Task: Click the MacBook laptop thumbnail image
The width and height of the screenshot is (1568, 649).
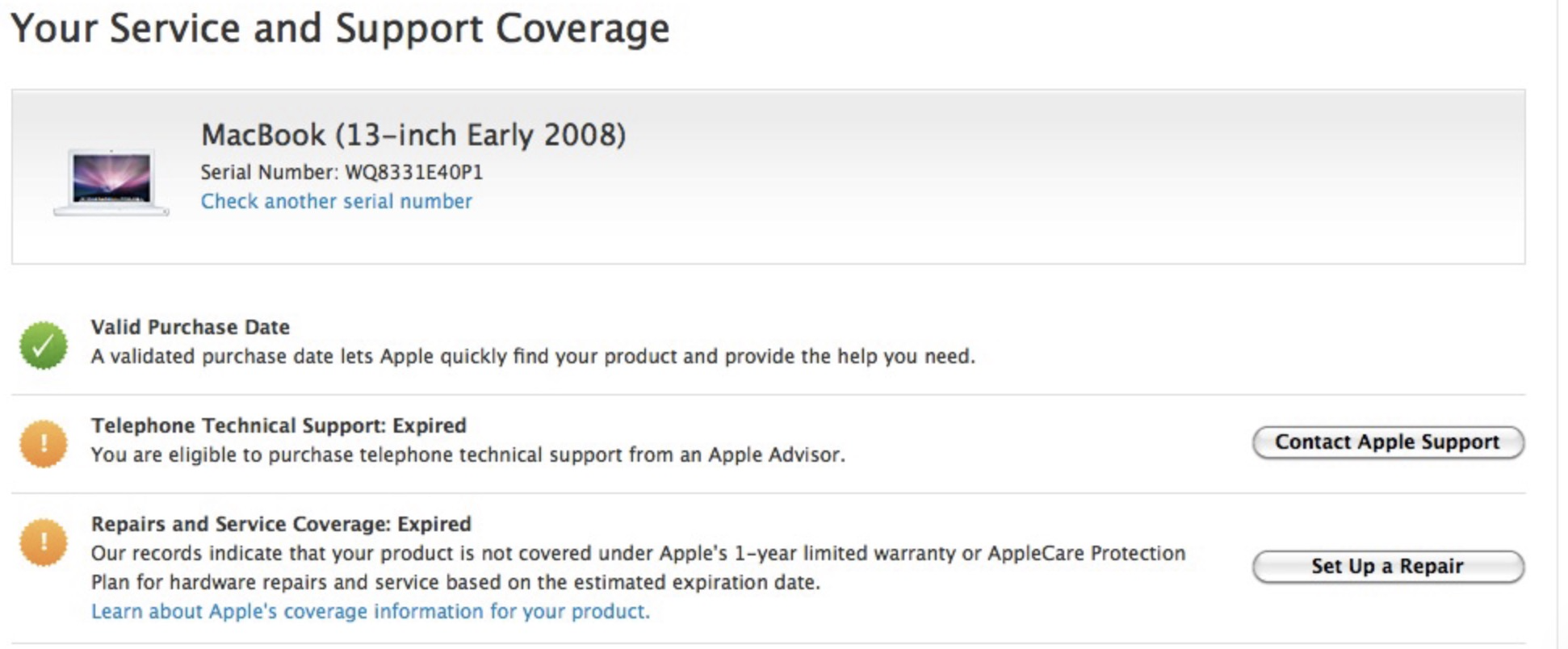Action: [x=111, y=182]
